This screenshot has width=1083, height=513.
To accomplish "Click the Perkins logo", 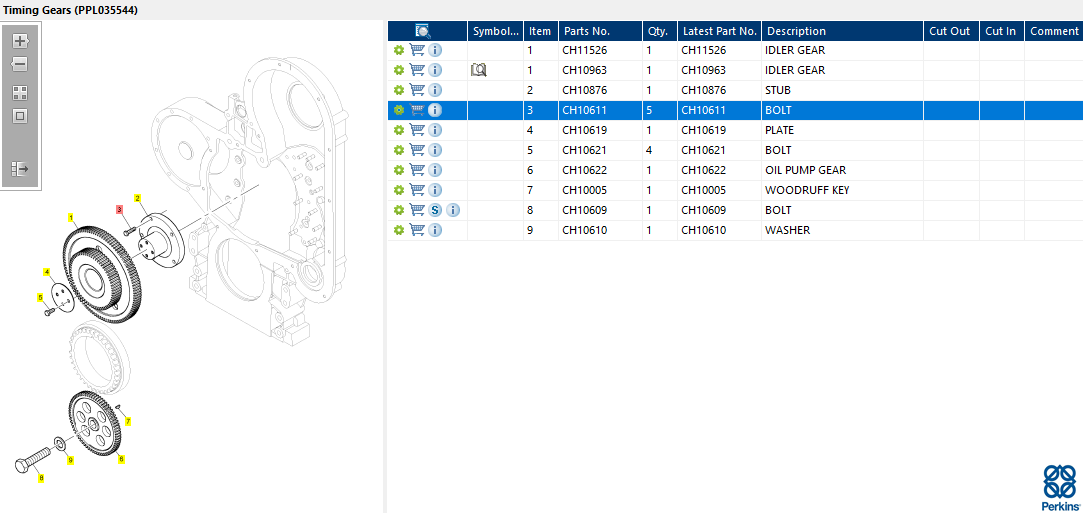I will (x=1060, y=487).
